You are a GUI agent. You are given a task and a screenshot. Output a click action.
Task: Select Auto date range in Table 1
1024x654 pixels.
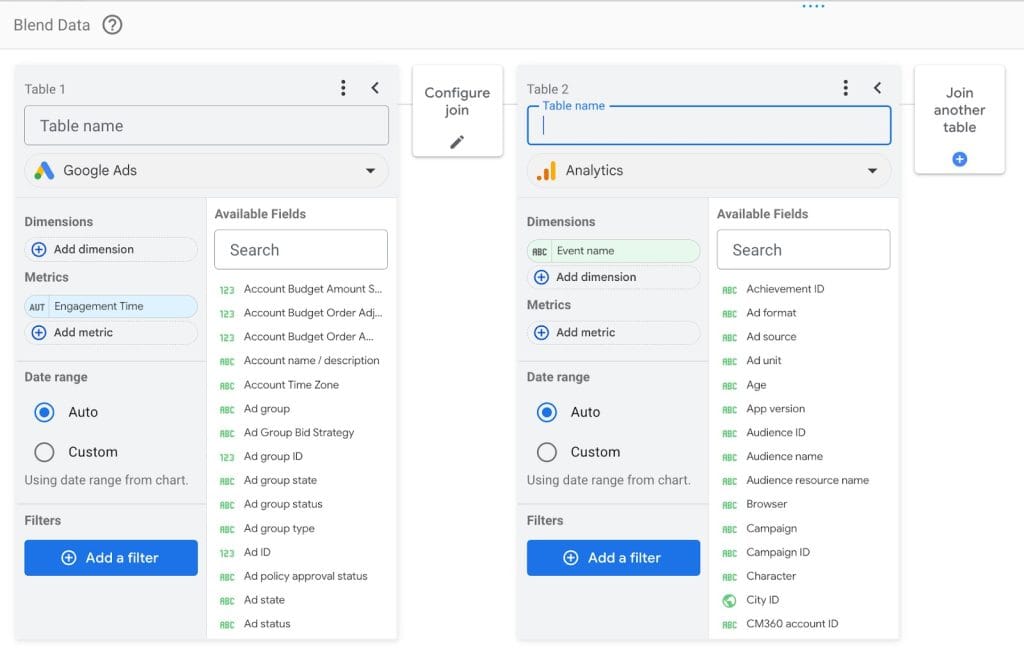(x=44, y=412)
